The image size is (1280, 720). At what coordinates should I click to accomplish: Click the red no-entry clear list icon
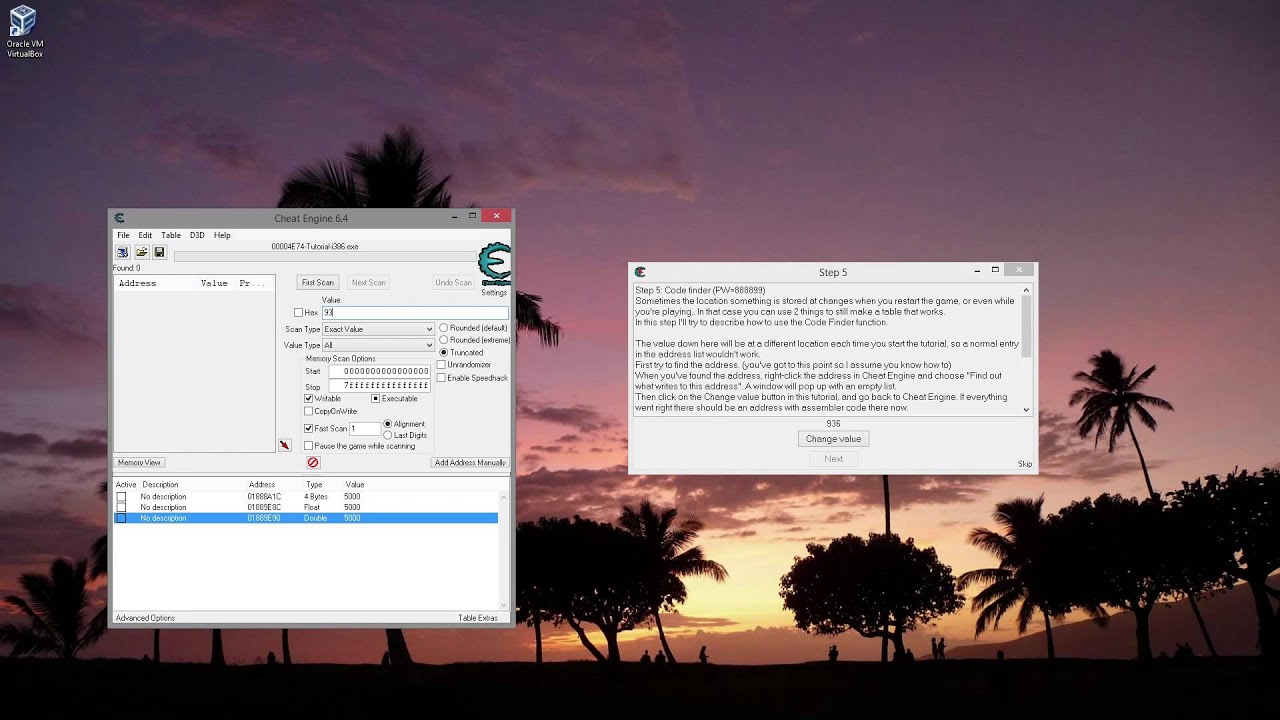[x=313, y=462]
